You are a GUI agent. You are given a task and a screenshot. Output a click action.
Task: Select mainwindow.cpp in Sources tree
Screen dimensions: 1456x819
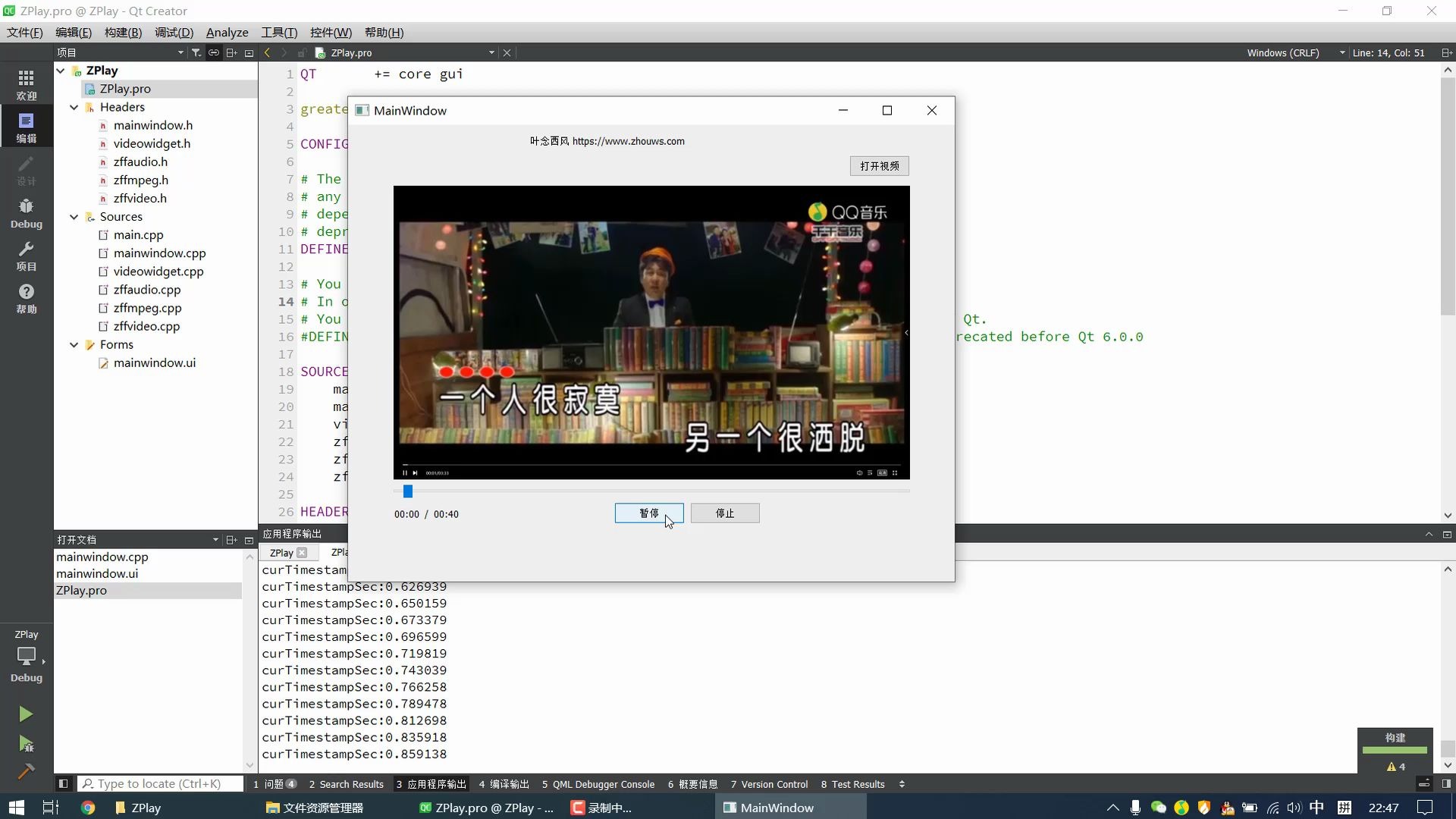pos(159,253)
